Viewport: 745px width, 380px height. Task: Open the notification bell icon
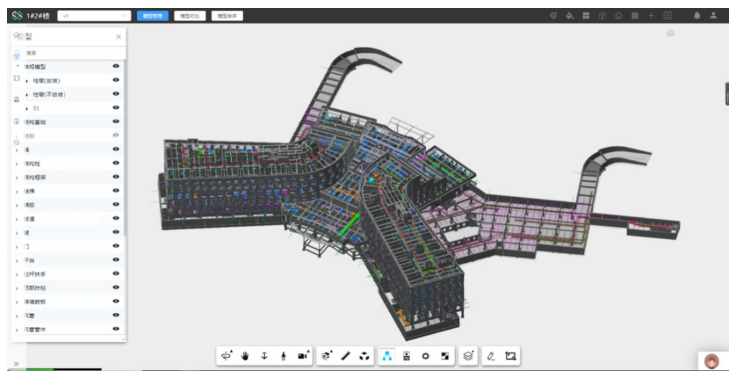click(x=697, y=16)
